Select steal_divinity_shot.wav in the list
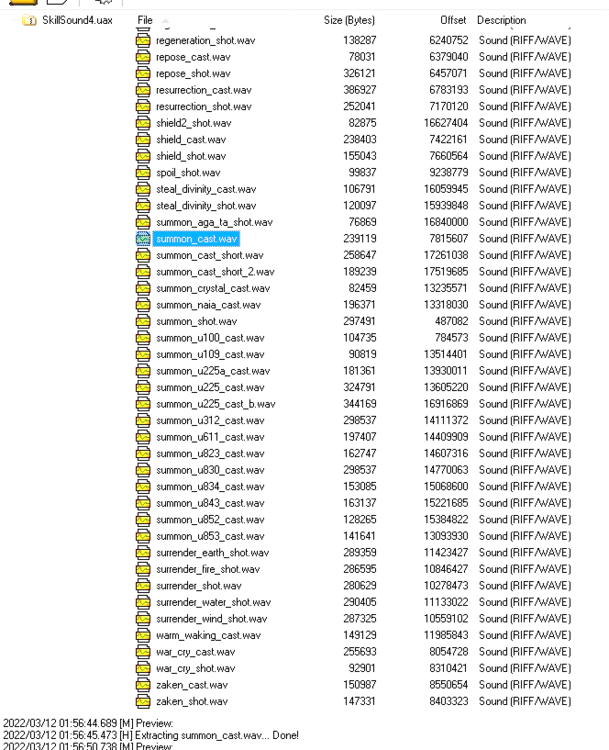Screen dimensions: 609x750 point(207,206)
